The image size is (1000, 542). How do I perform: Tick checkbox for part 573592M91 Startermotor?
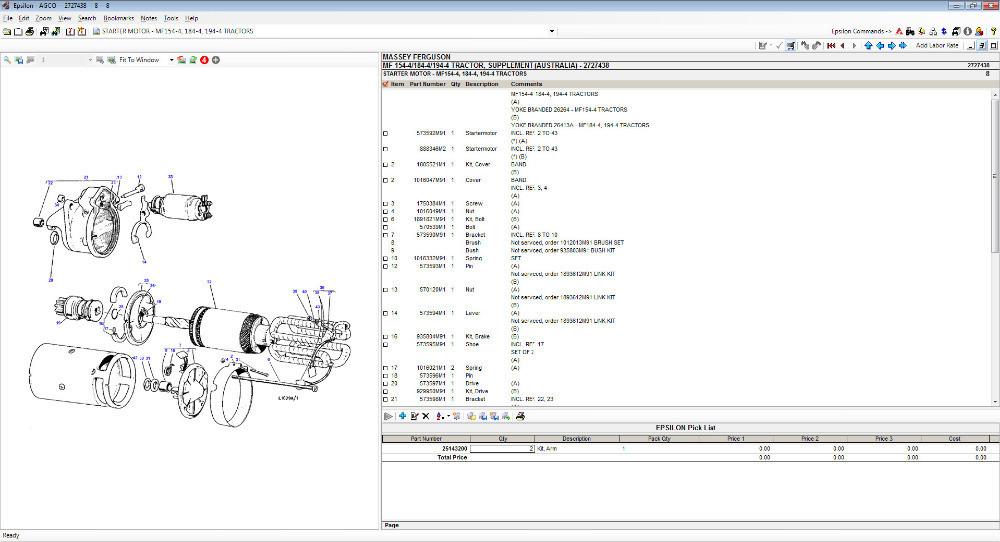[385, 133]
